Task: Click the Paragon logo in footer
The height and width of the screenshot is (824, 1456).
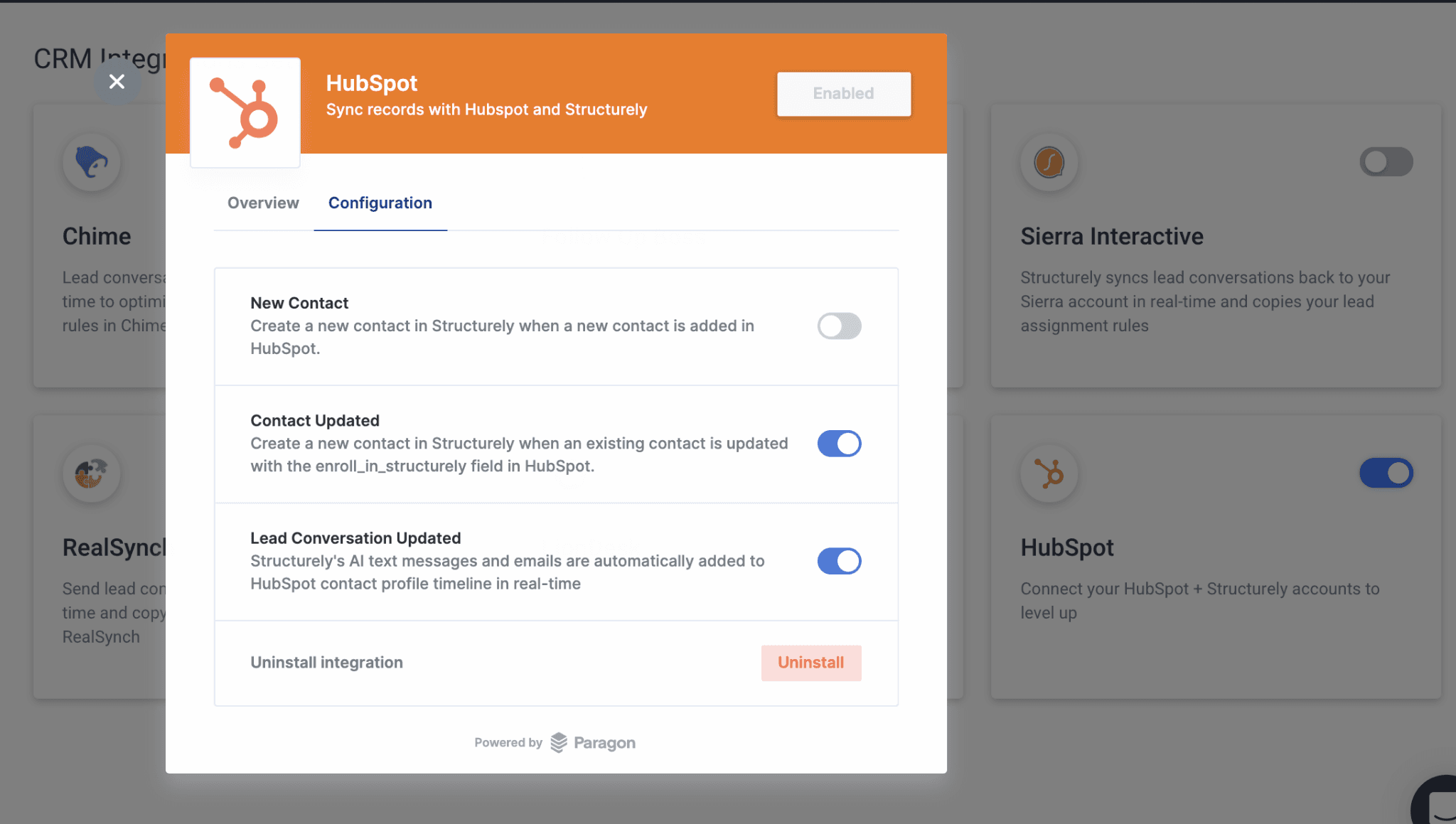Action: 559,742
